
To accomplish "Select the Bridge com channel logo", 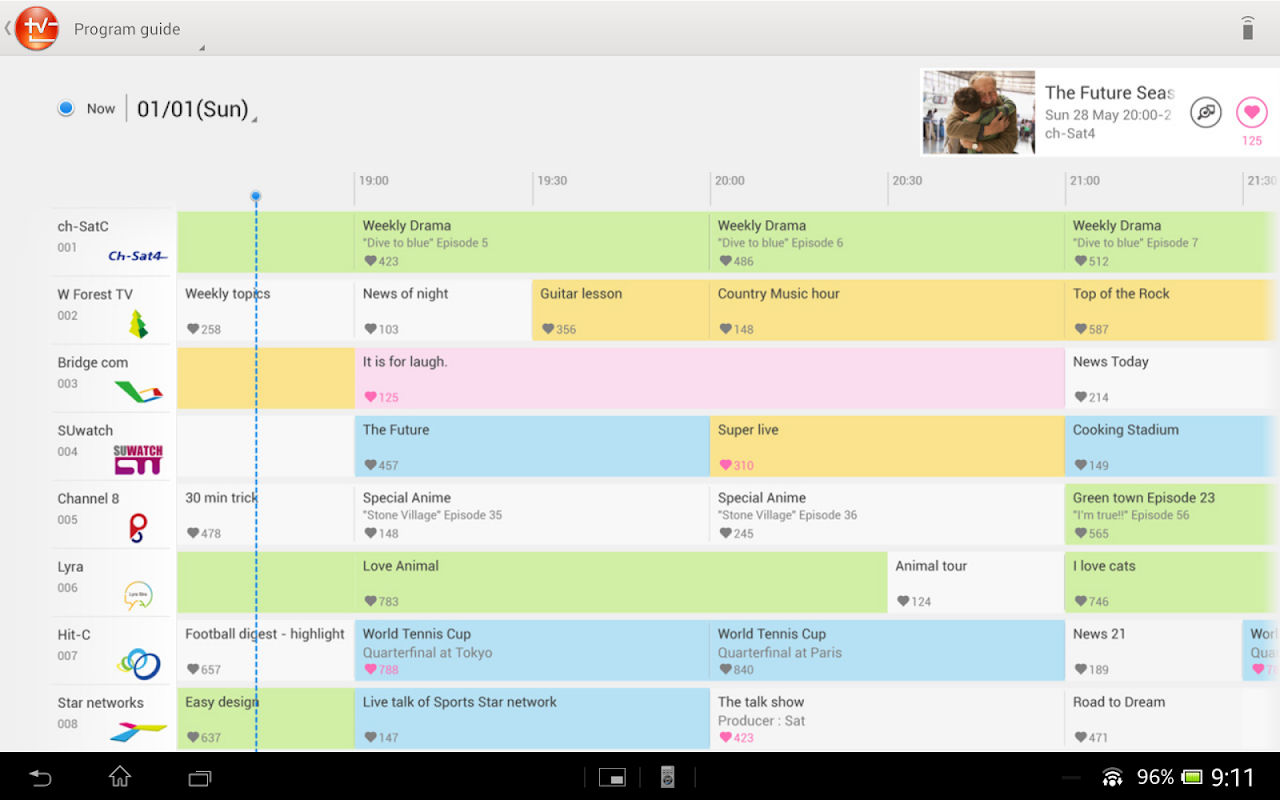I will (x=139, y=393).
